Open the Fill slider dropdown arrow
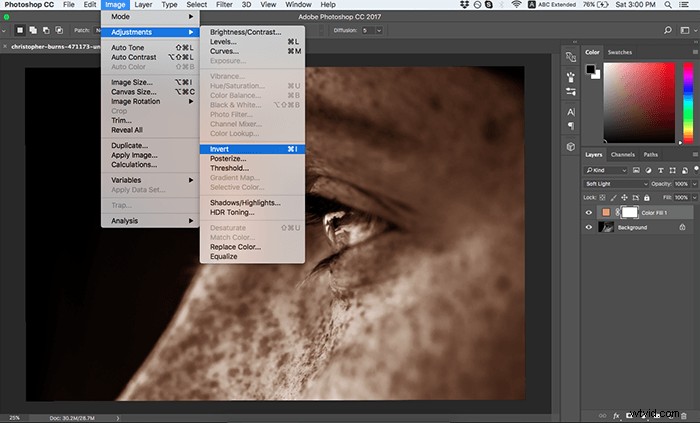700x423 pixels. click(x=695, y=197)
